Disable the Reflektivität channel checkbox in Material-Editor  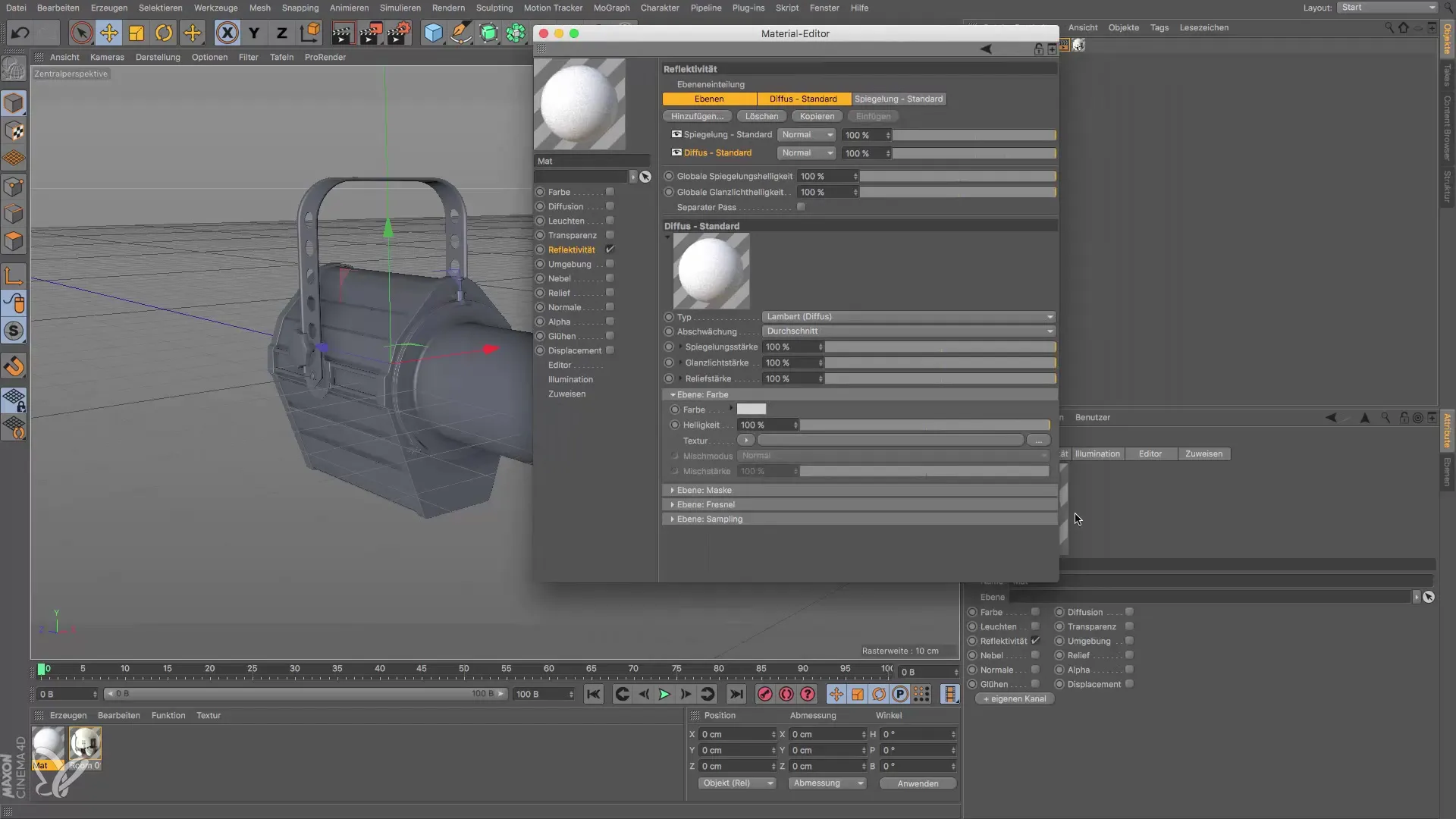(x=610, y=249)
